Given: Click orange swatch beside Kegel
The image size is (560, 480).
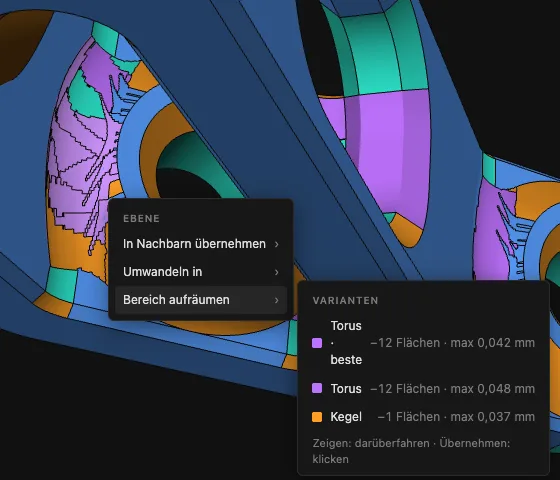Looking at the screenshot, I should tap(317, 417).
